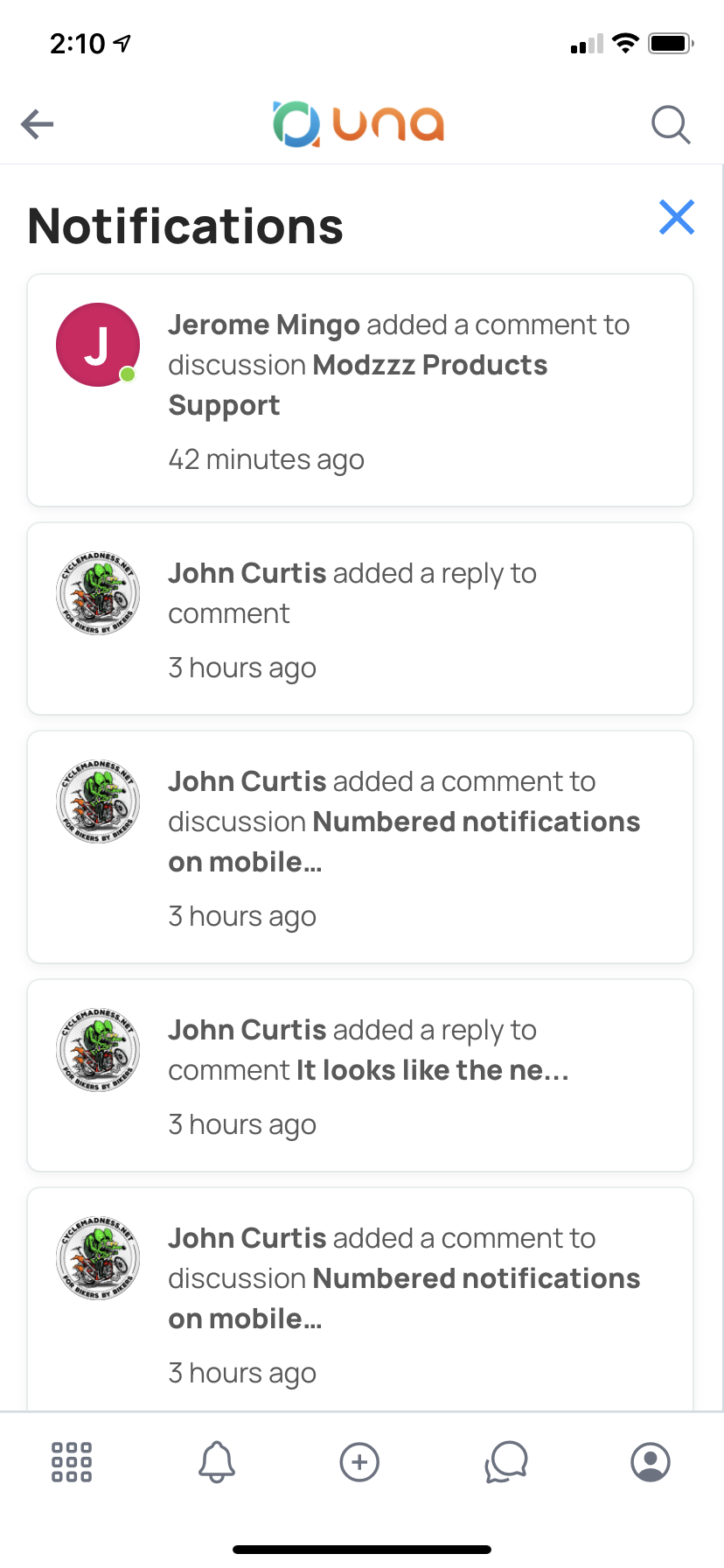Open the profile account icon

tap(651, 1462)
